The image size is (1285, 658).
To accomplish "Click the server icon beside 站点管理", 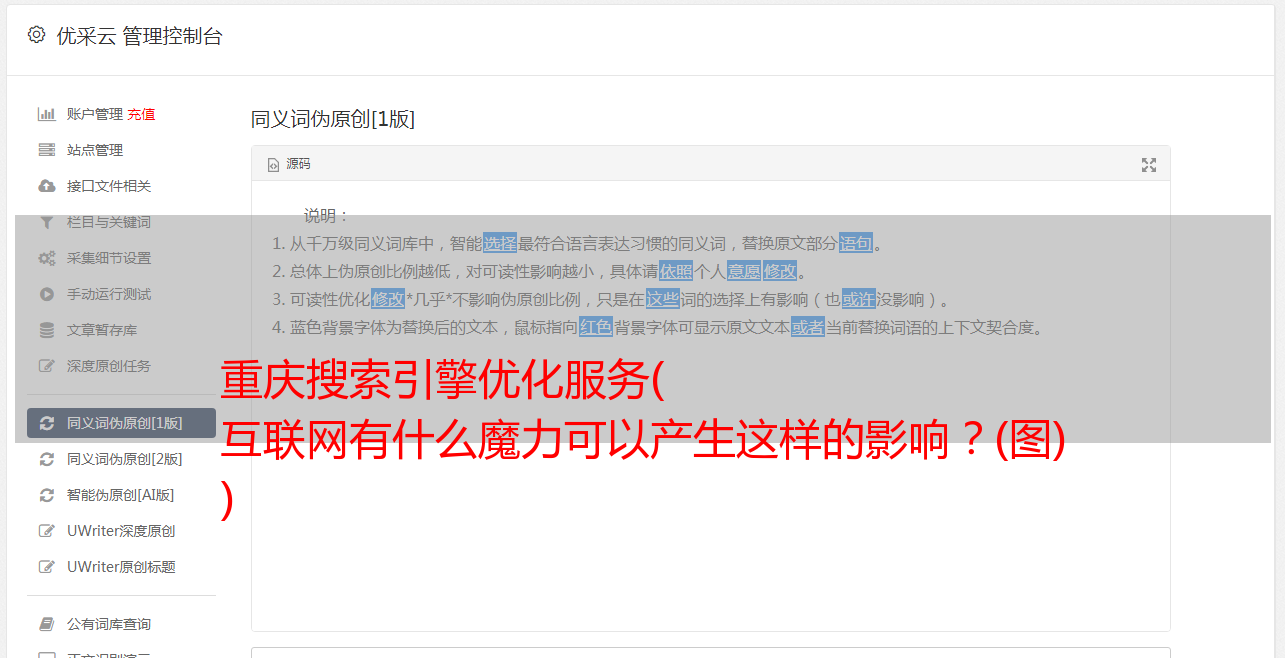I will [x=46, y=150].
